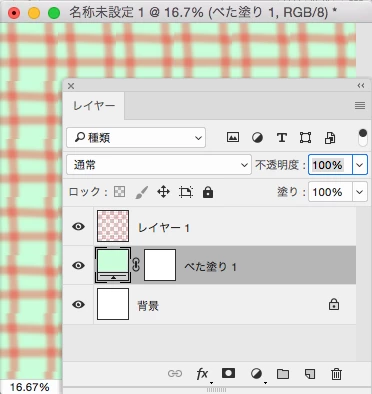Switch to the レイヤー tab
Image resolution: width=372 pixels, height=394 pixels.
coord(94,106)
